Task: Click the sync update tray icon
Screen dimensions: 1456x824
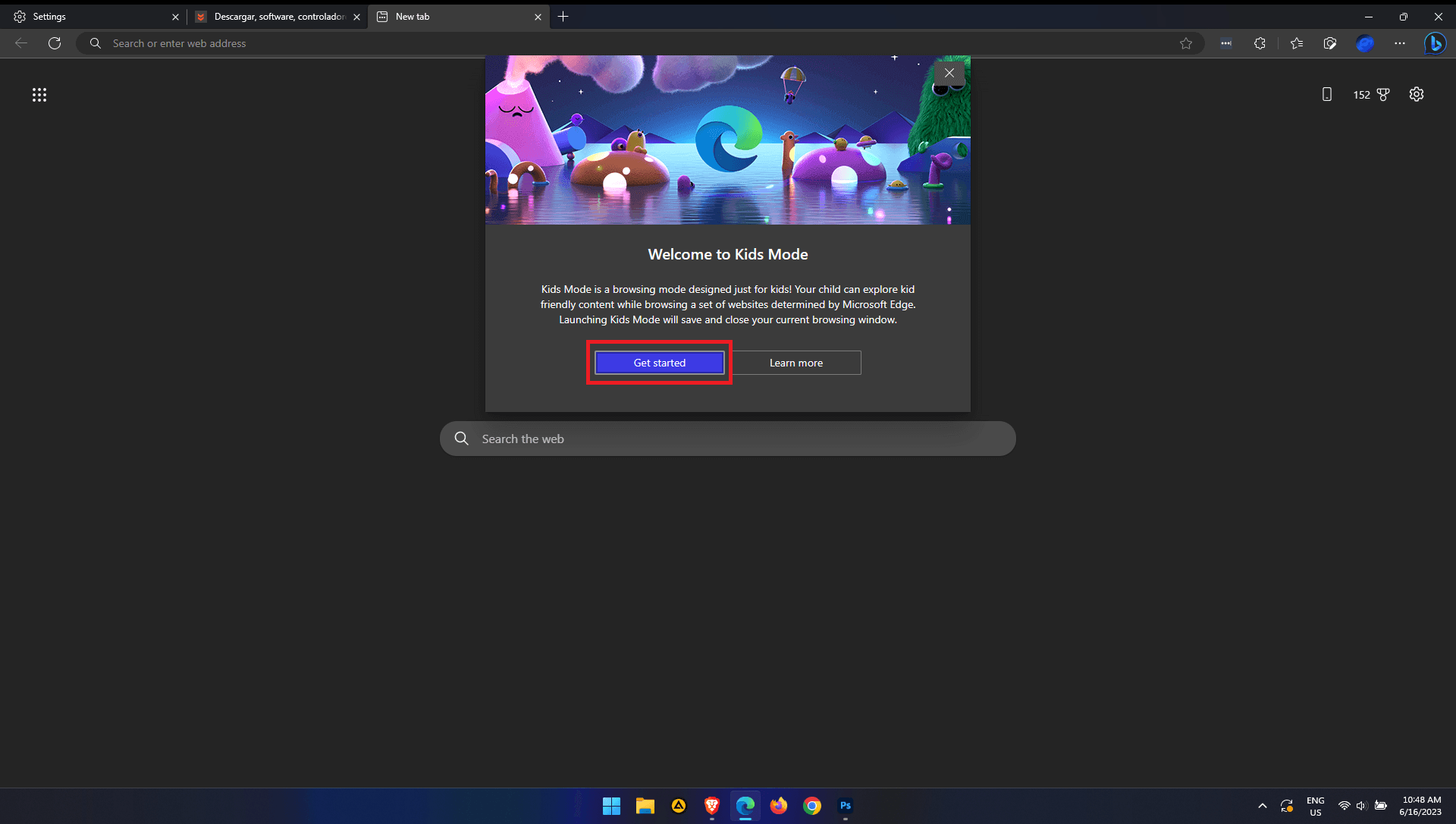Action: pyautogui.click(x=1287, y=806)
